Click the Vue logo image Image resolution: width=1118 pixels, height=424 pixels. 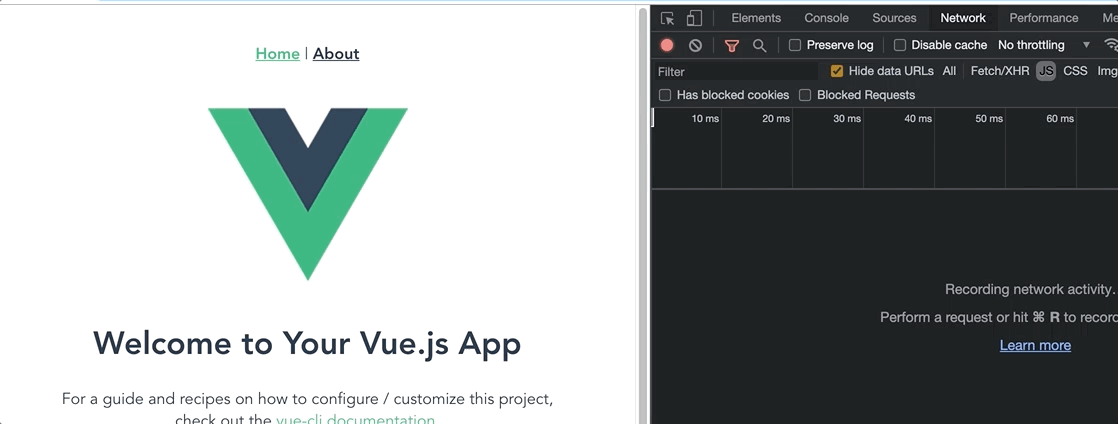point(308,194)
